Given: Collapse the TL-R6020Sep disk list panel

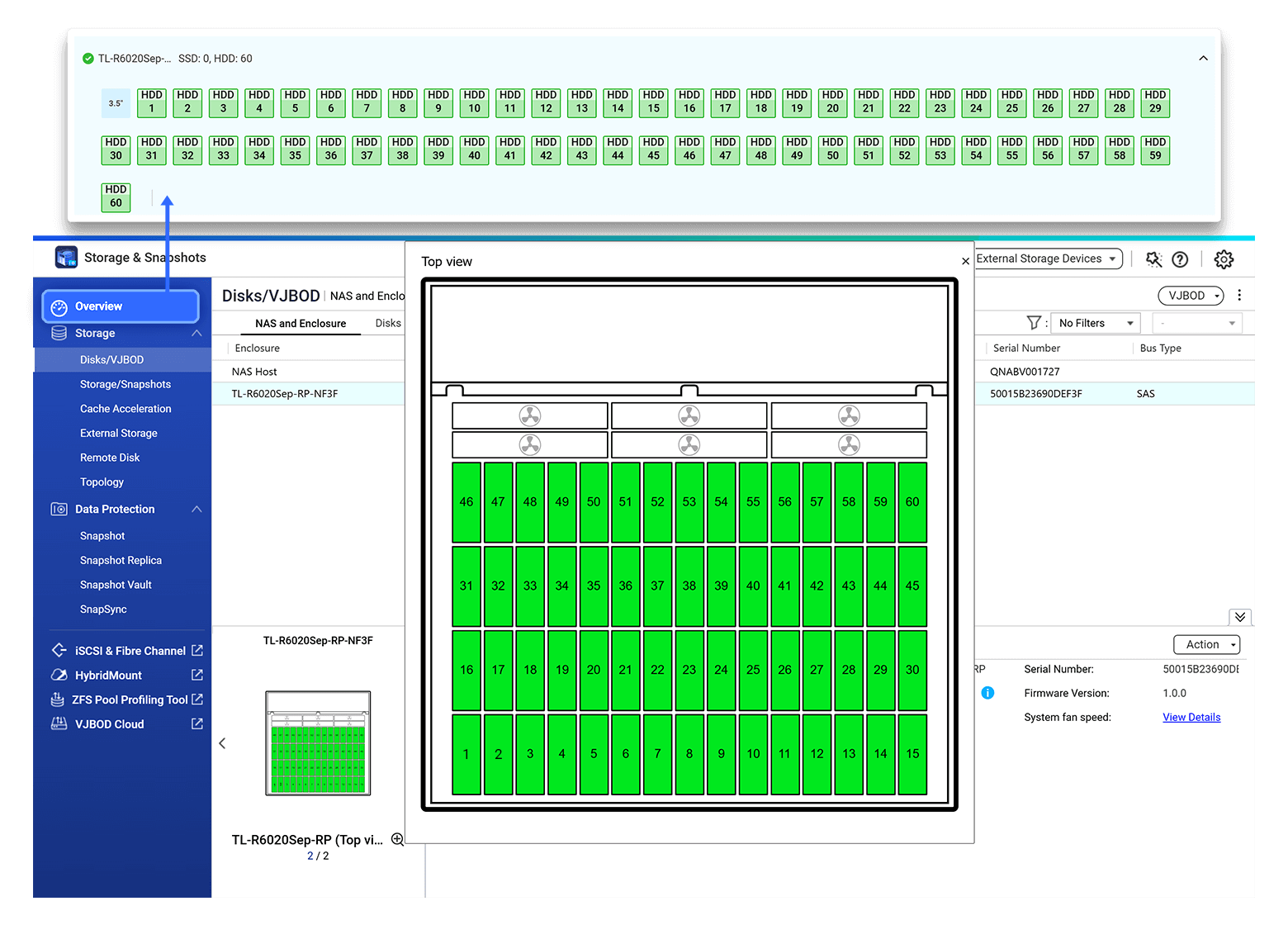Looking at the screenshot, I should pos(1203,59).
